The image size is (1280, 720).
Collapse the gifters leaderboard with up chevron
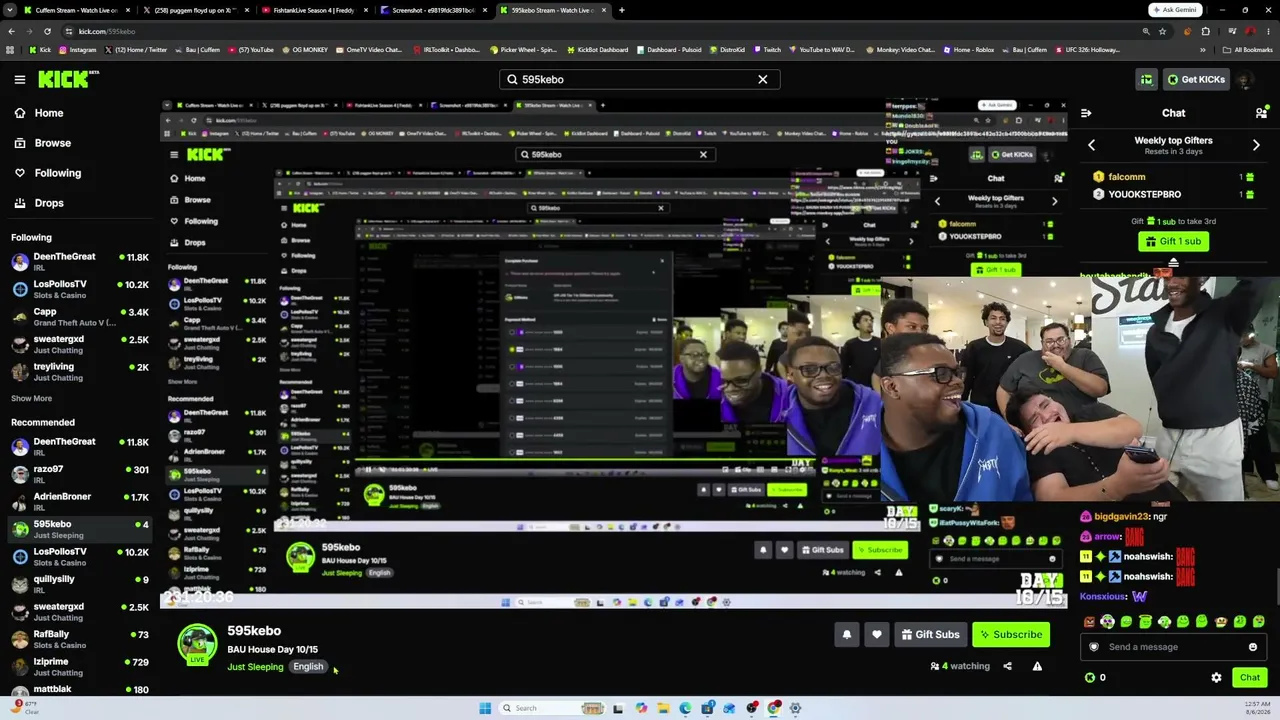point(1173,263)
